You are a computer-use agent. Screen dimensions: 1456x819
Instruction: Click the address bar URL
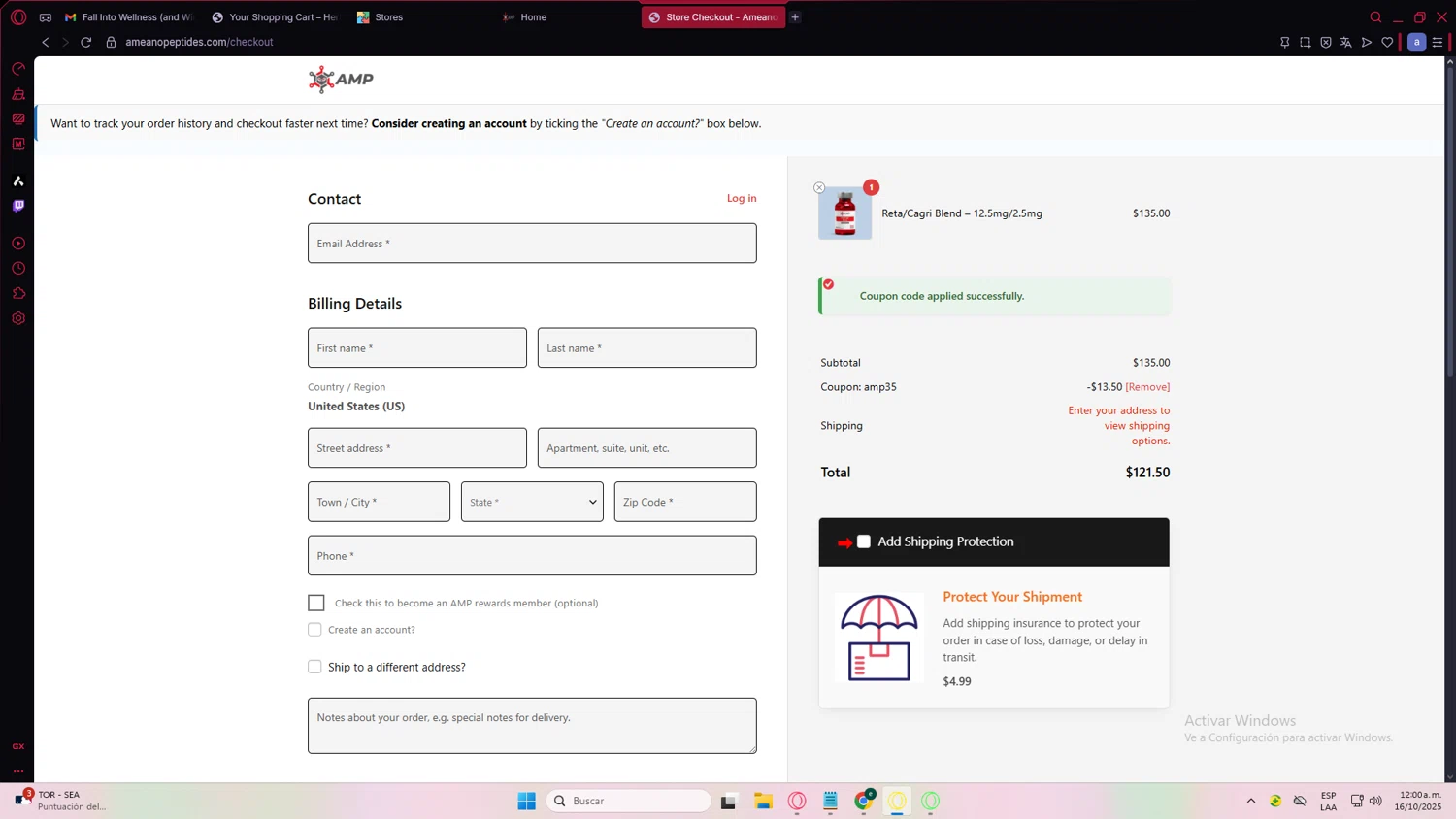(199, 42)
